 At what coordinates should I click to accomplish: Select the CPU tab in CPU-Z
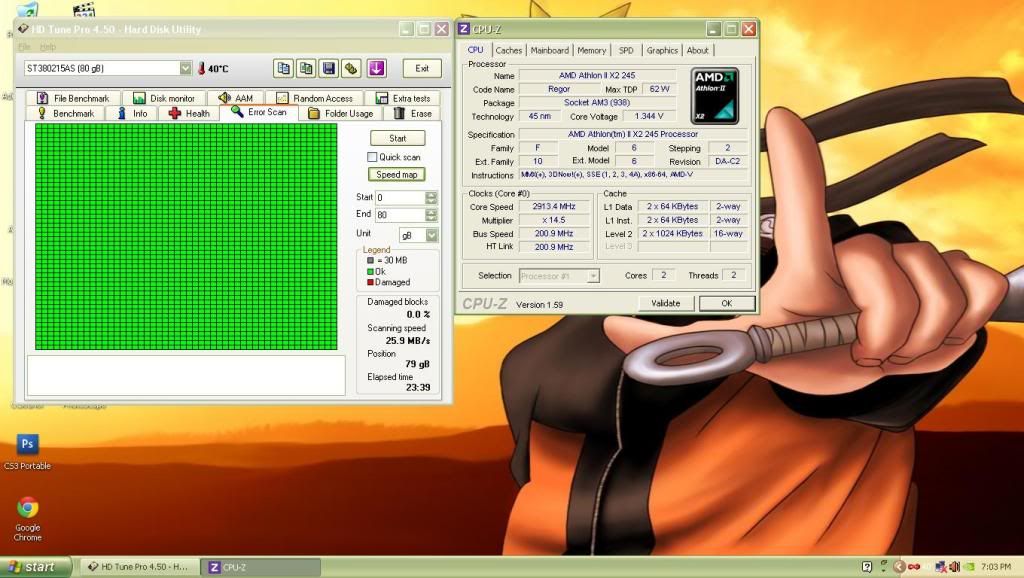pos(475,50)
